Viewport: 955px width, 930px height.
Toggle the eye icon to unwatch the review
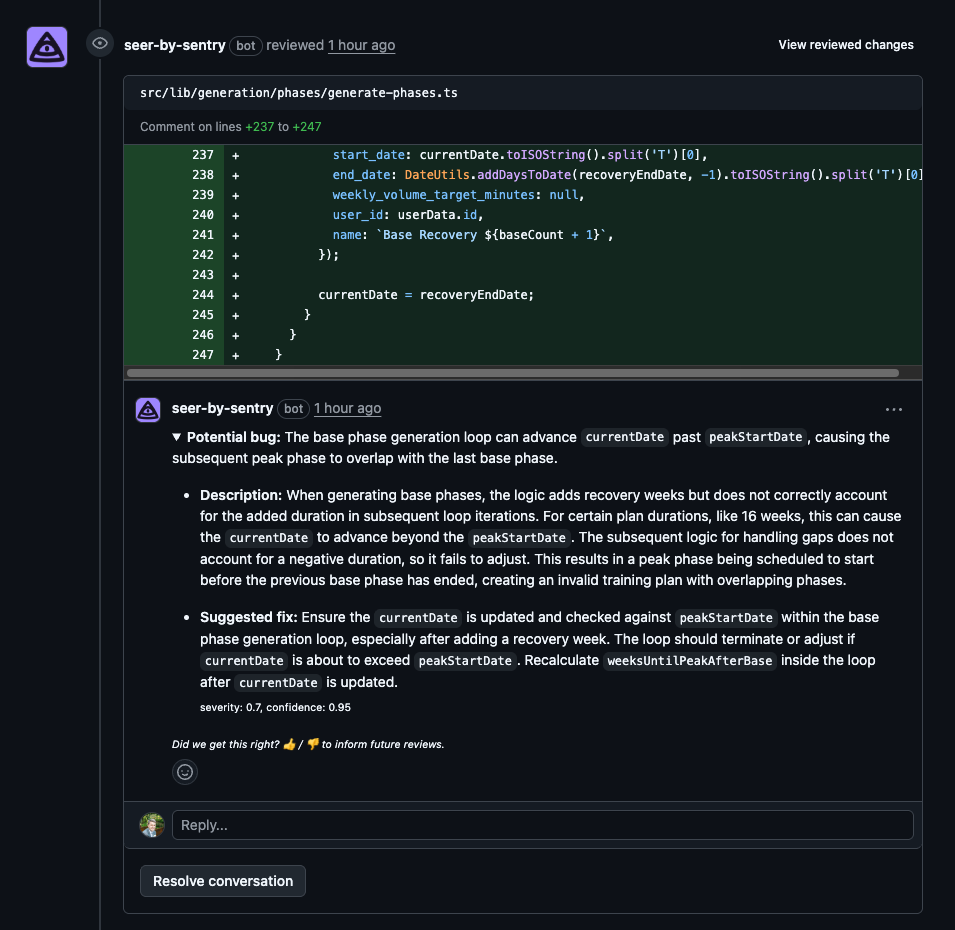coord(99,43)
